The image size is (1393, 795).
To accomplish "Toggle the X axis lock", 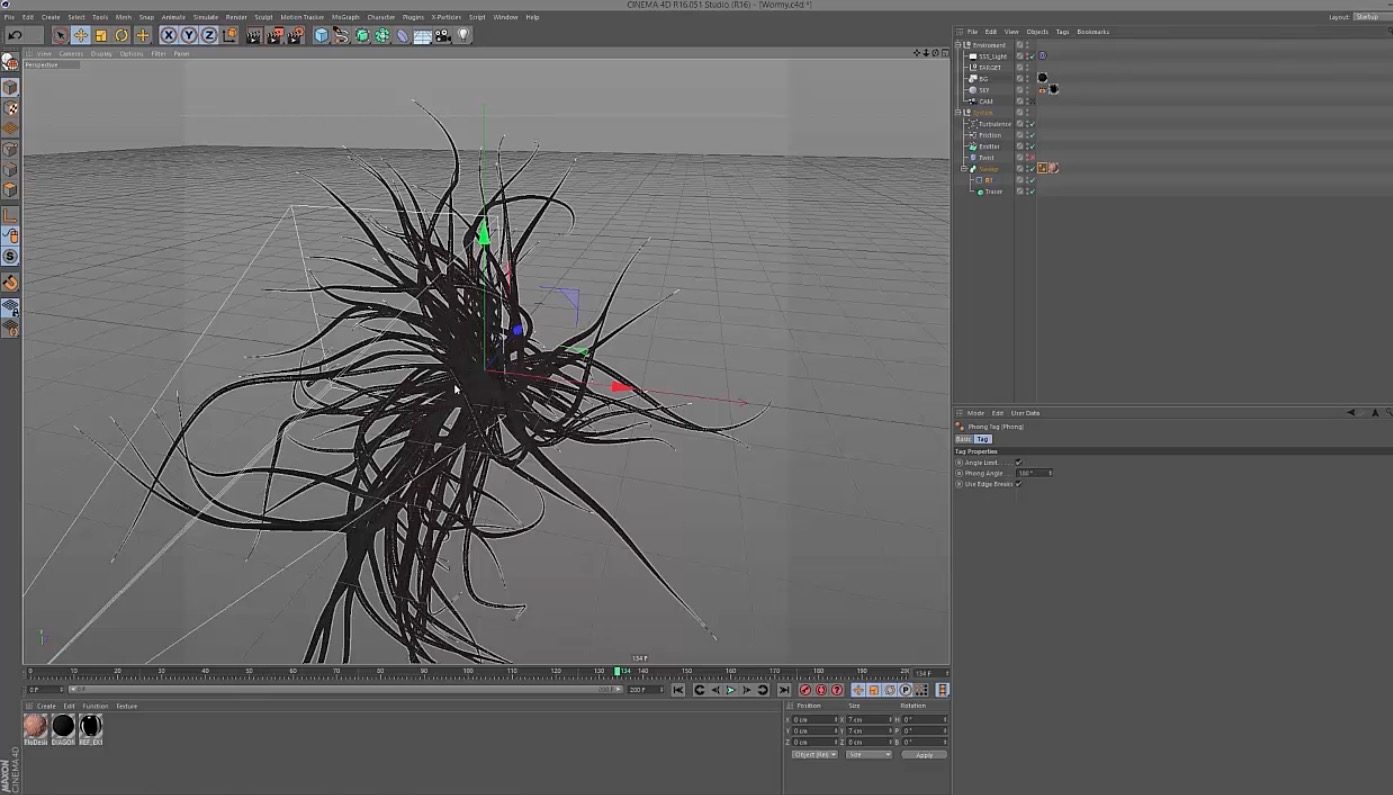I will click(x=168, y=35).
